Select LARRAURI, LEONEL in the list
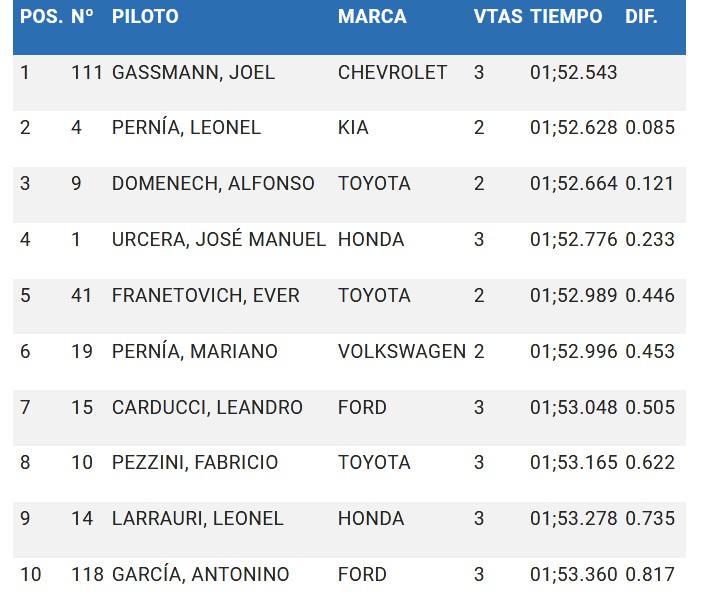The width and height of the screenshot is (706, 597). pyautogui.click(x=198, y=519)
